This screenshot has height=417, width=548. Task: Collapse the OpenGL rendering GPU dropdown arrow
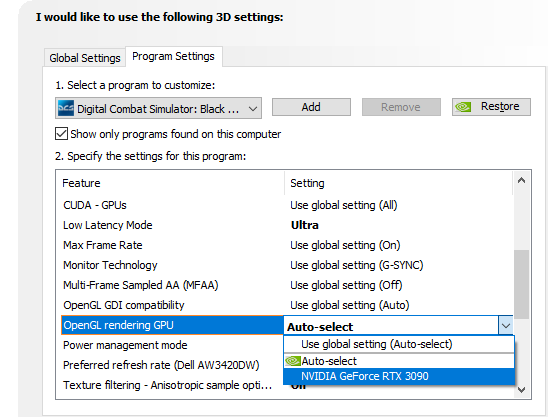coord(506,326)
